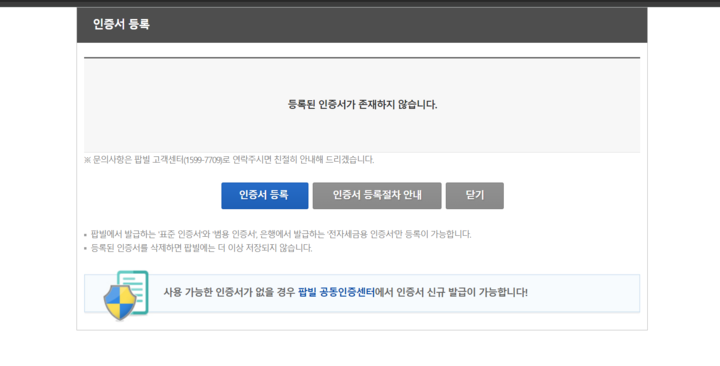Select the 등록된 인증서가 존재하지 않습니다 message
720x366 pixels.
[362, 105]
